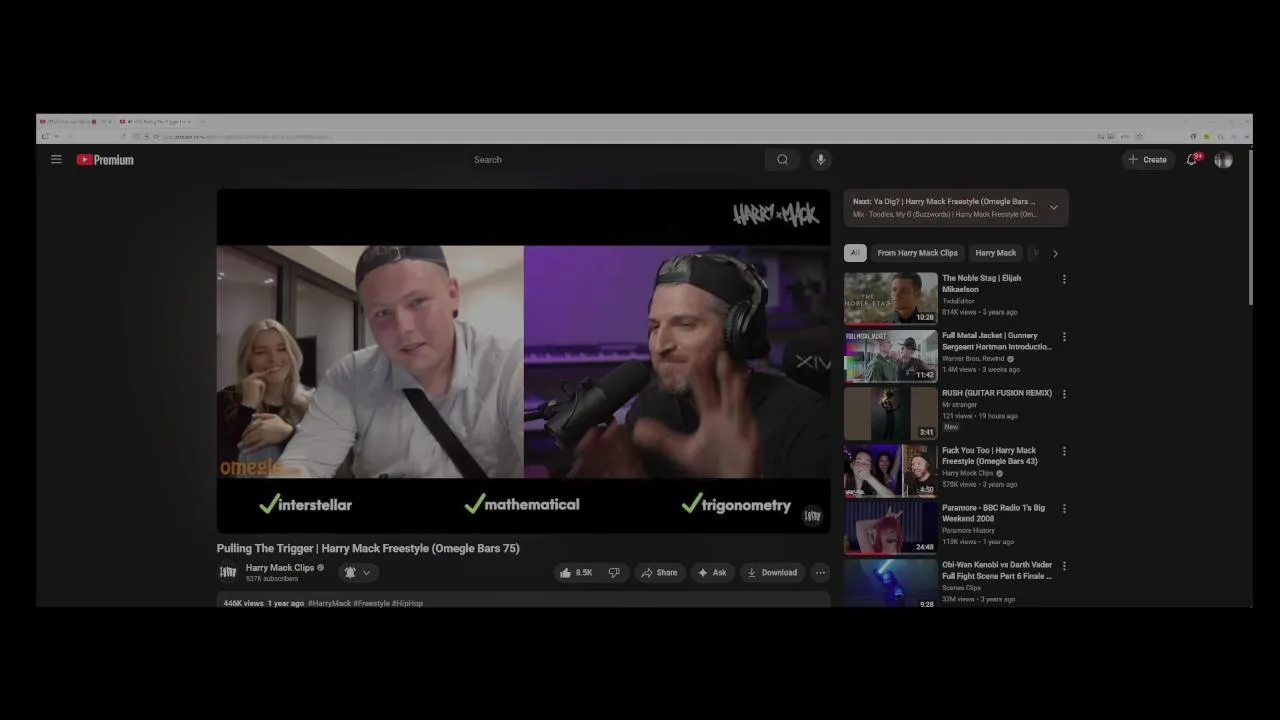1280x720 pixels.
Task: Open the account avatar menu
Action: click(x=1223, y=159)
